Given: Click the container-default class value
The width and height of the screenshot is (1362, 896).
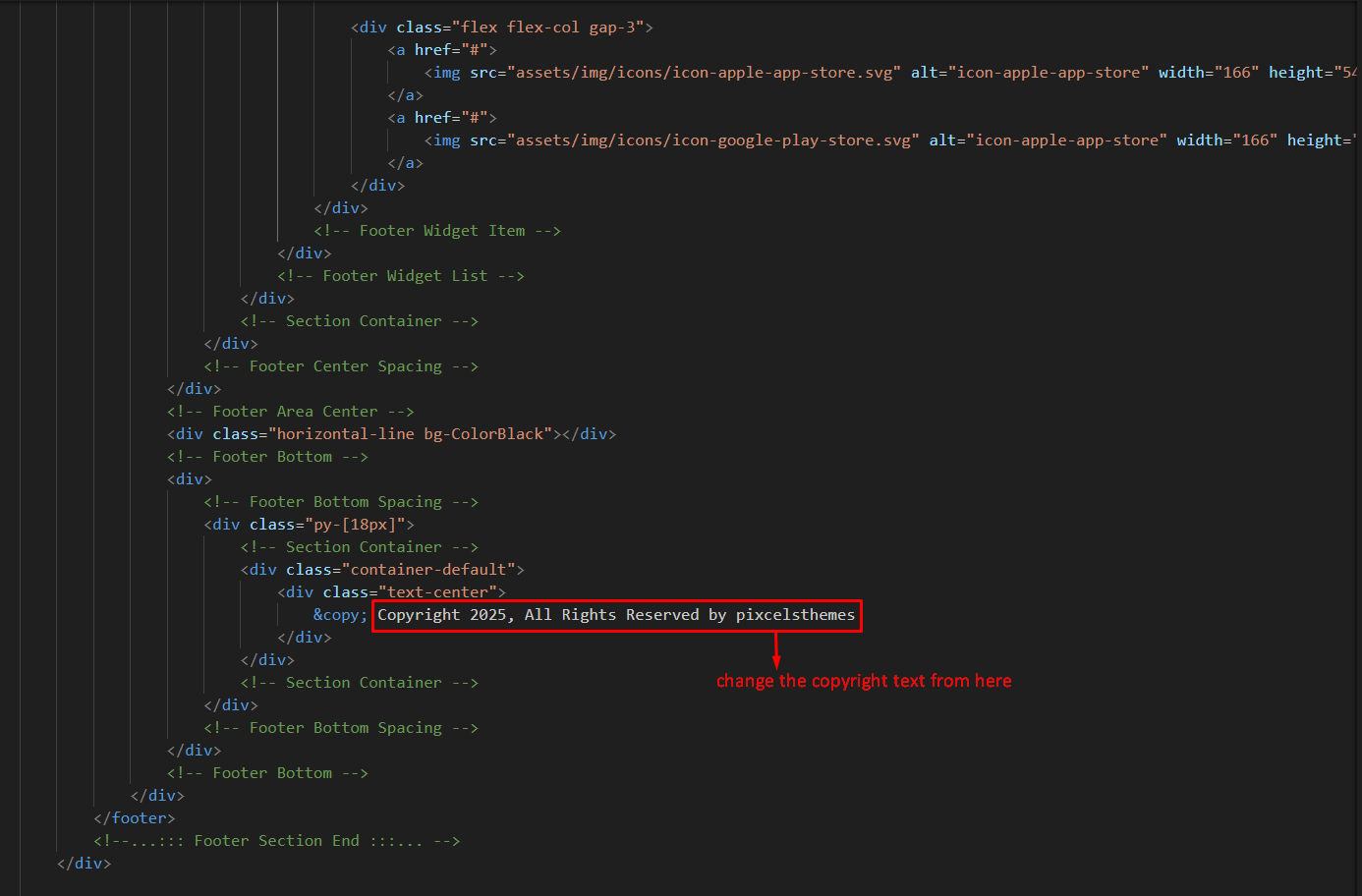Looking at the screenshot, I should [433, 569].
